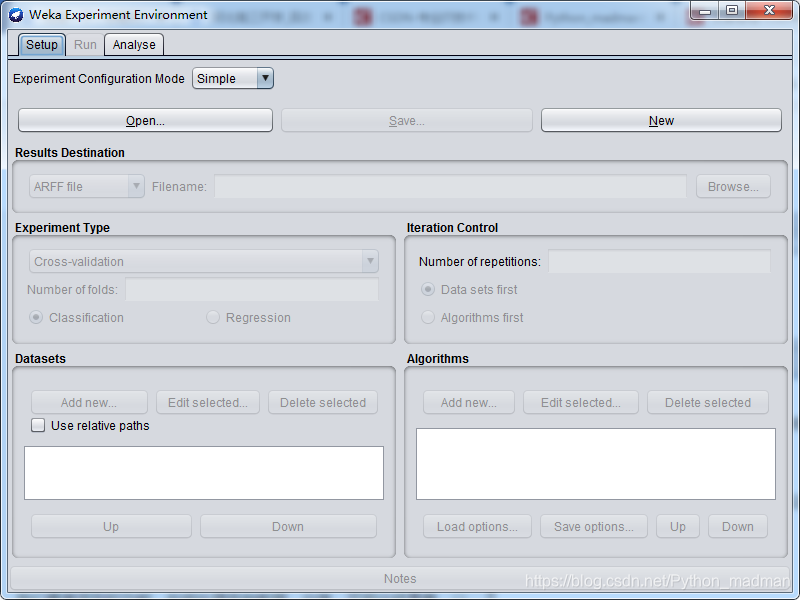Open the Notes panel button

[x=400, y=579]
